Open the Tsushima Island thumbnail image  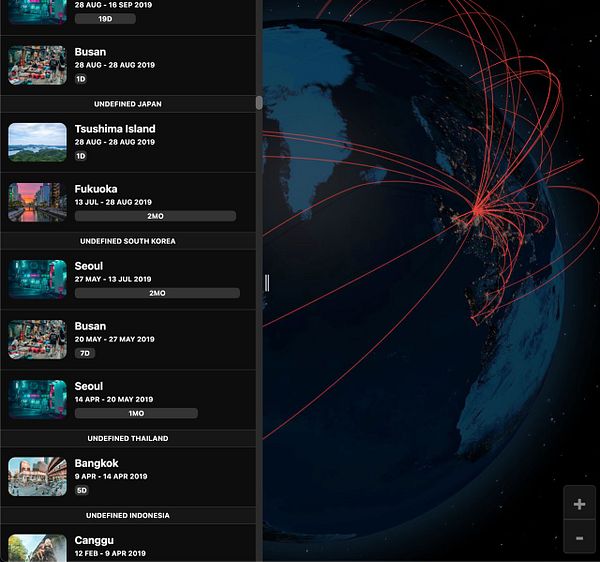point(38,142)
